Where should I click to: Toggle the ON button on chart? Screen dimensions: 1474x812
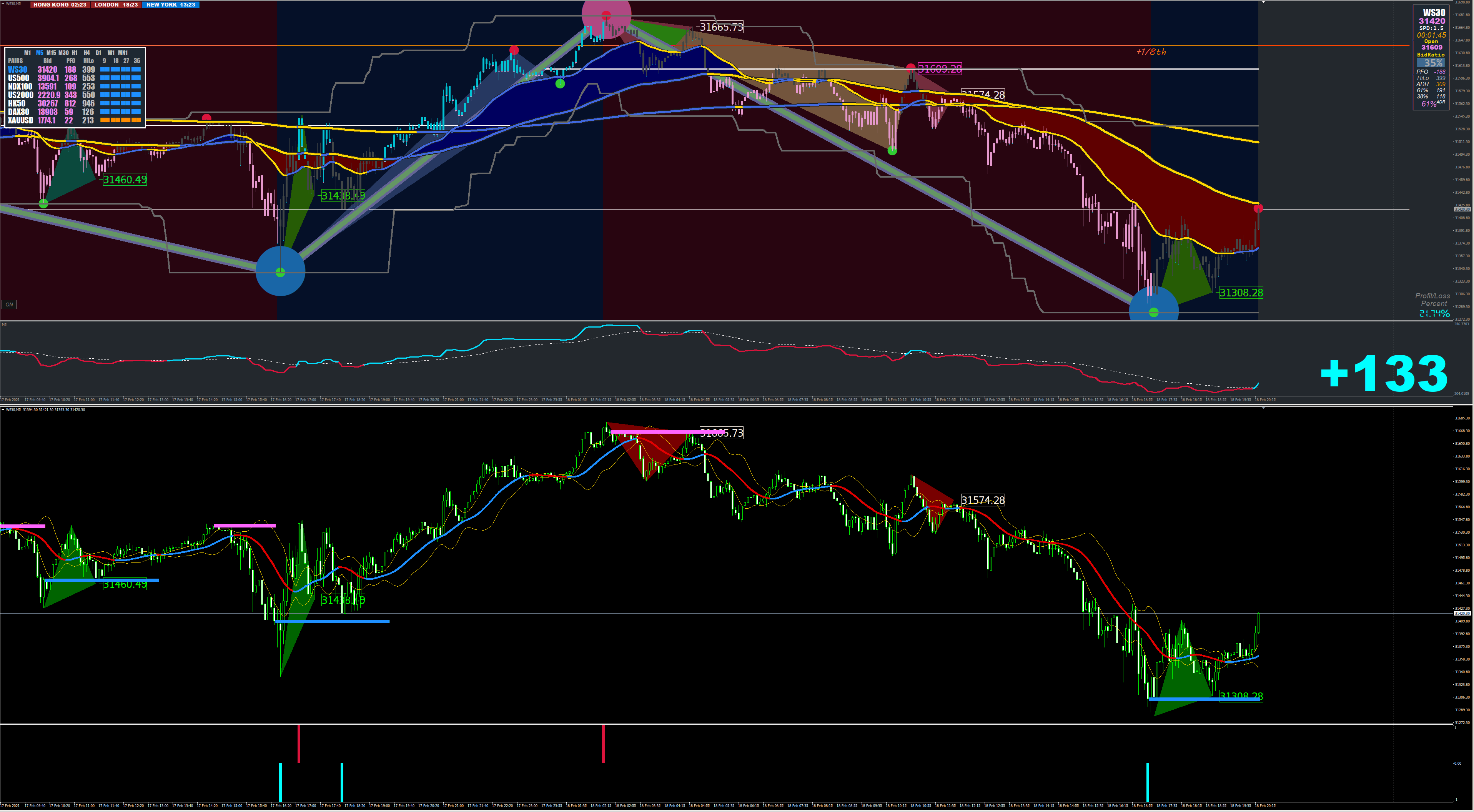point(9,304)
